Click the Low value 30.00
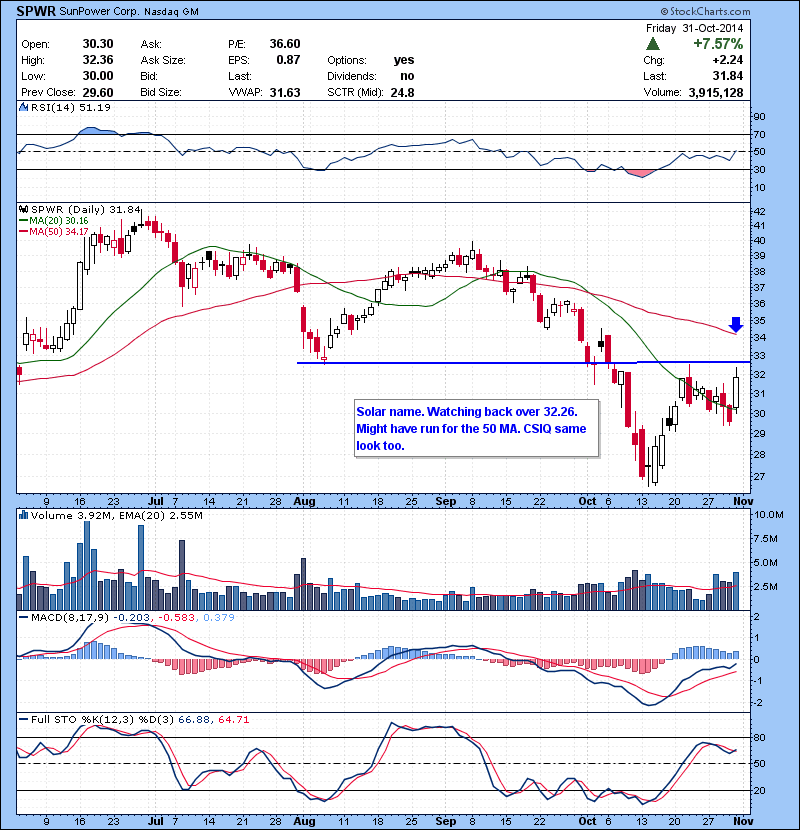 click(x=98, y=76)
